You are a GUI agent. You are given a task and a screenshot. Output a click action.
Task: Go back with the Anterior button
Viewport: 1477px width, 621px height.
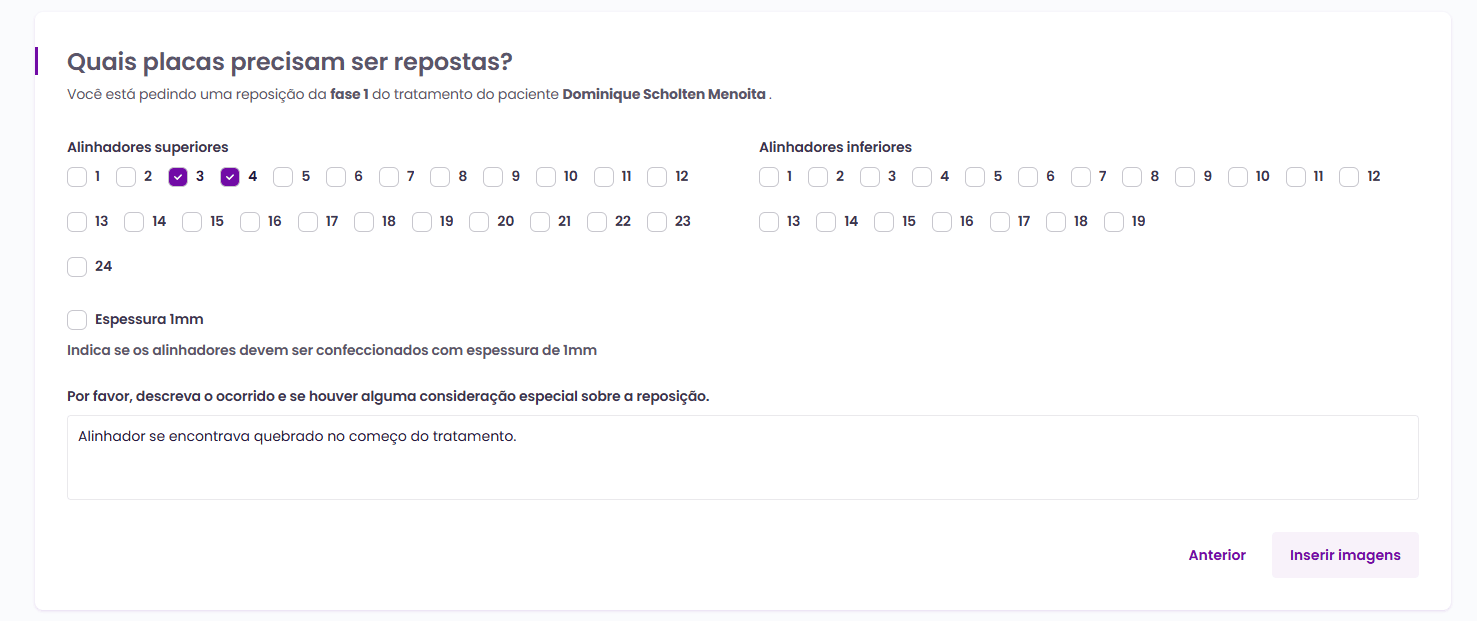click(1217, 555)
